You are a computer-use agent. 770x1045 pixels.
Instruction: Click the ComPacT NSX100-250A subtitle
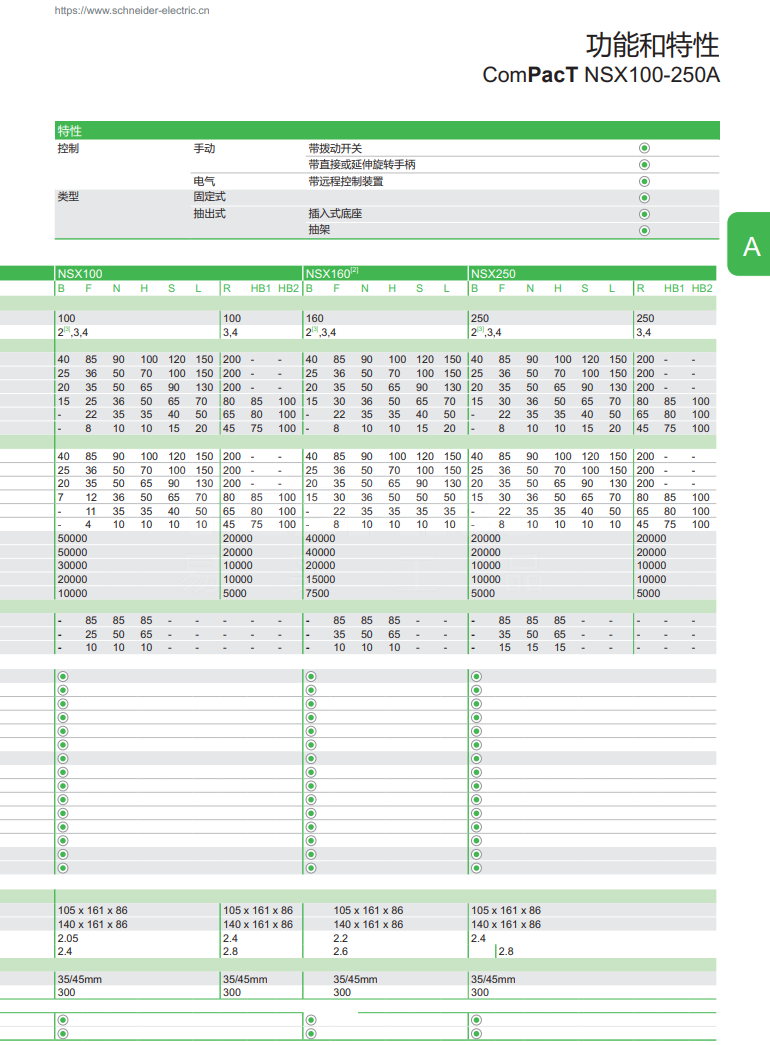point(601,75)
